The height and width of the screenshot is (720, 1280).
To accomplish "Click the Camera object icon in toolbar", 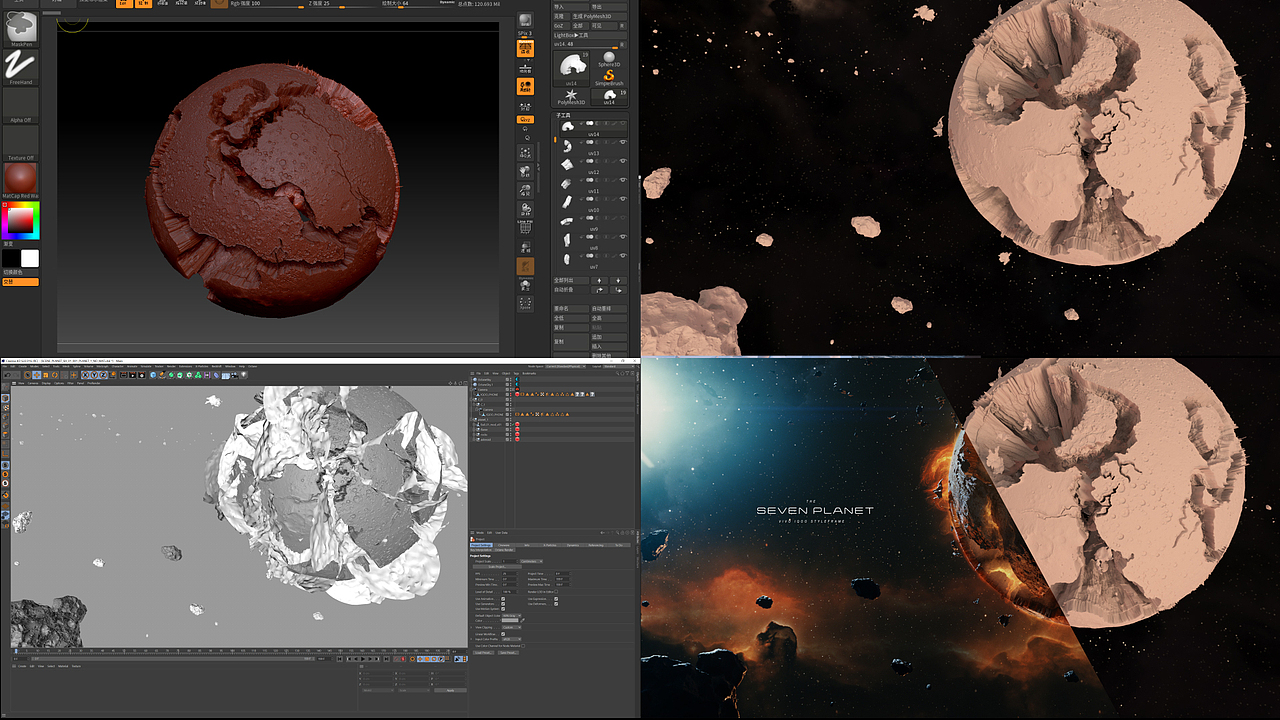I will pos(233,375).
